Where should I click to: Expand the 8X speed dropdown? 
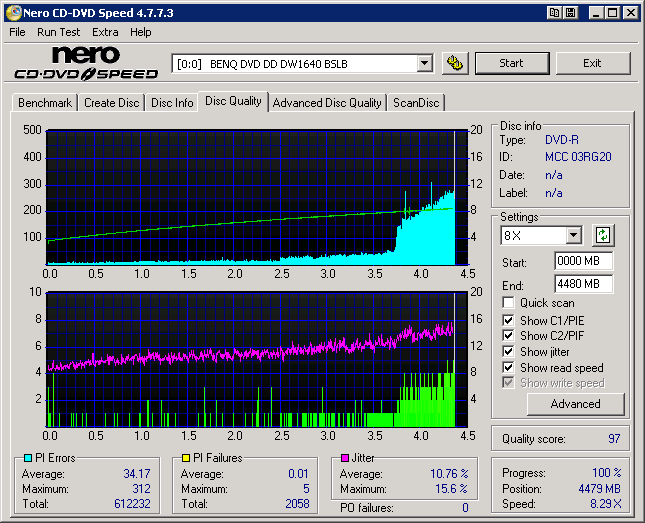pyautogui.click(x=573, y=236)
